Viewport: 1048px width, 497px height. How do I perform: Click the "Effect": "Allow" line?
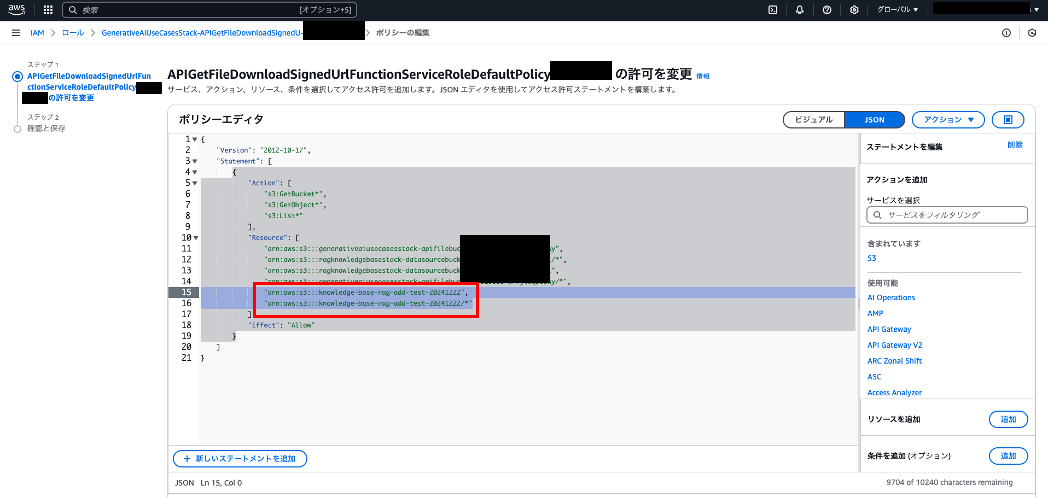pos(281,325)
